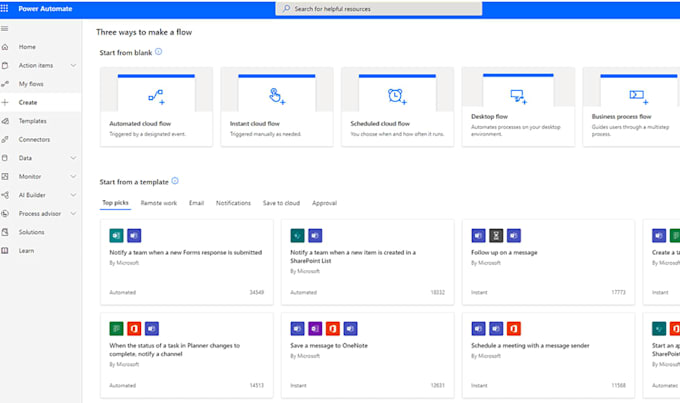The height and width of the screenshot is (403, 680).
Task: Expand the Process advisor chevron
Action: (73, 213)
